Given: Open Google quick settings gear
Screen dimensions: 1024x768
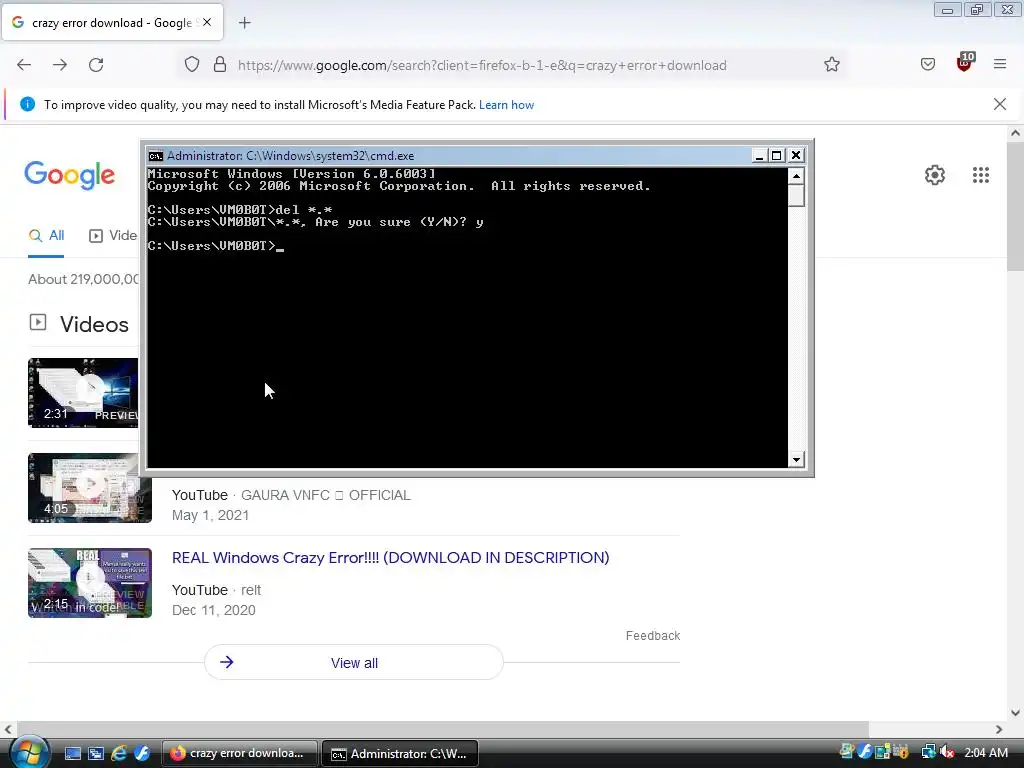Looking at the screenshot, I should 935,175.
